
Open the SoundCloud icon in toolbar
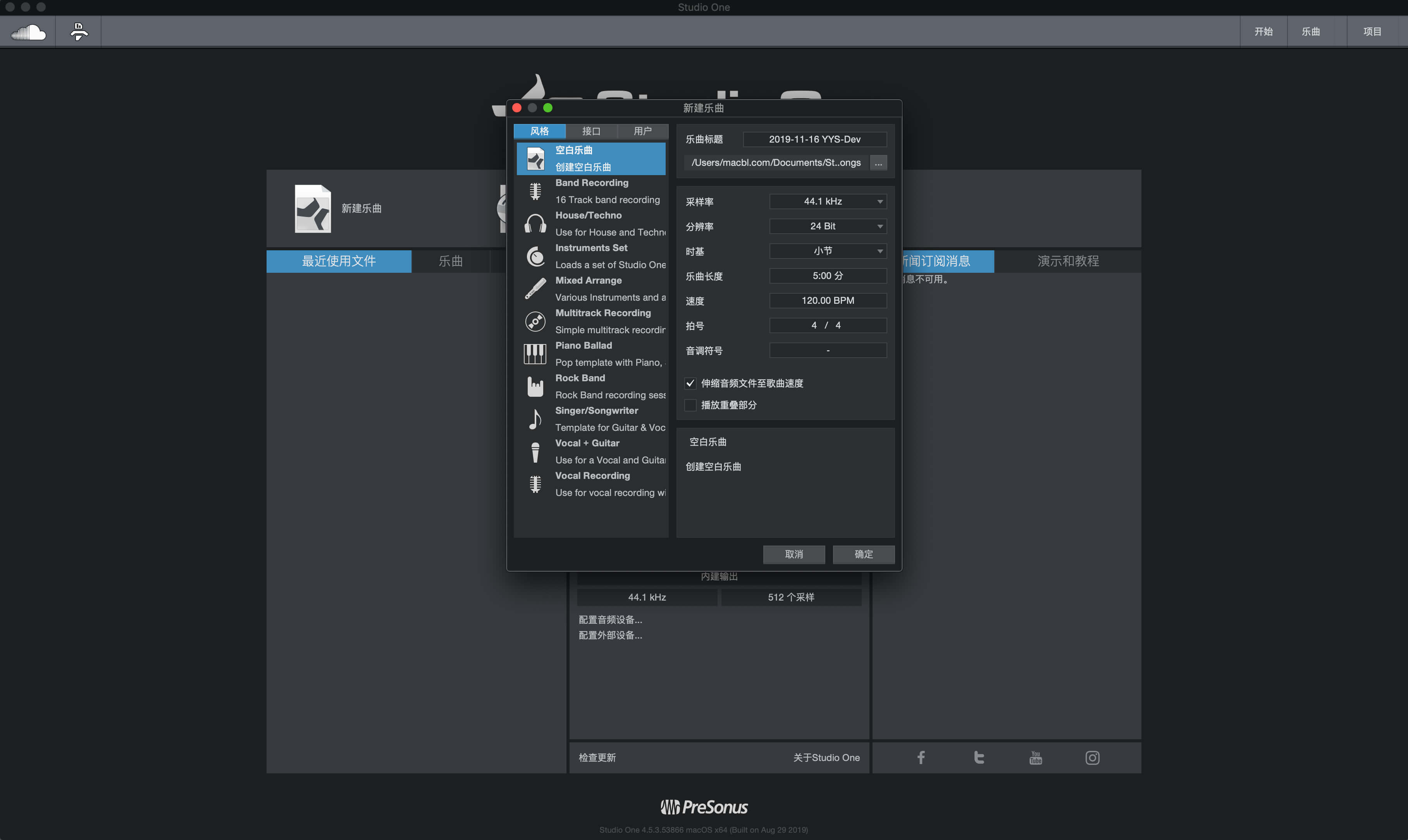pyautogui.click(x=28, y=32)
